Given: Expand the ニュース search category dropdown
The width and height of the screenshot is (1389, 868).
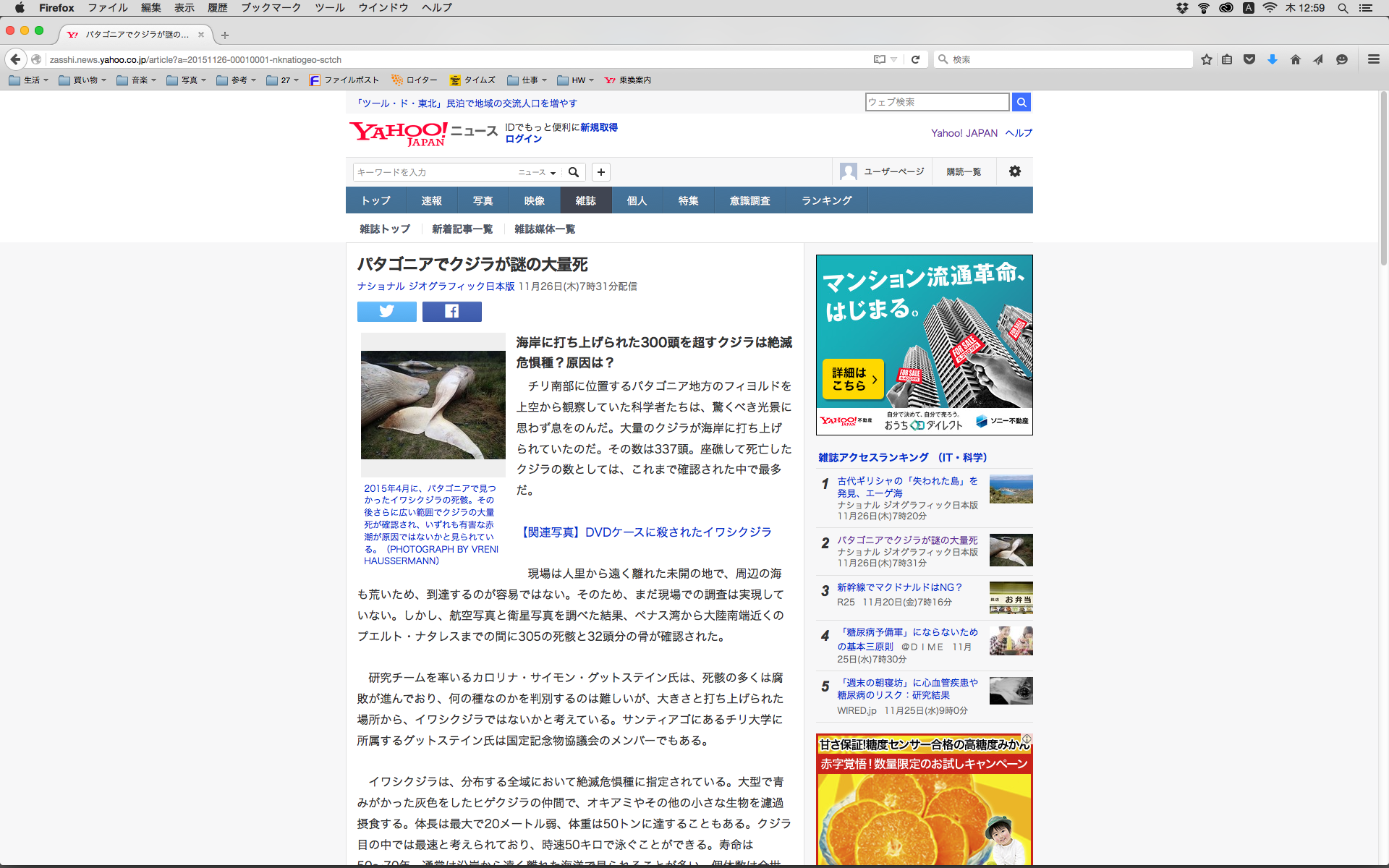Looking at the screenshot, I should pos(537,172).
